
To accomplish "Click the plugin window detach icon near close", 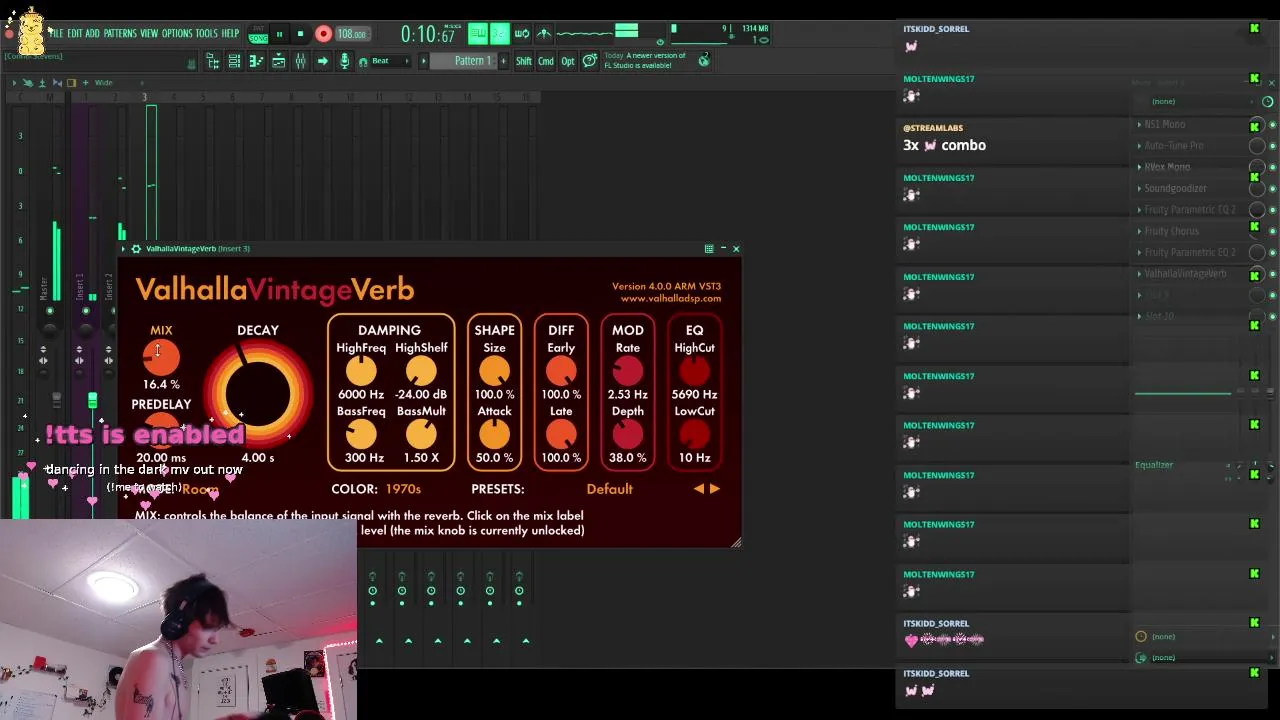I will [x=709, y=249].
